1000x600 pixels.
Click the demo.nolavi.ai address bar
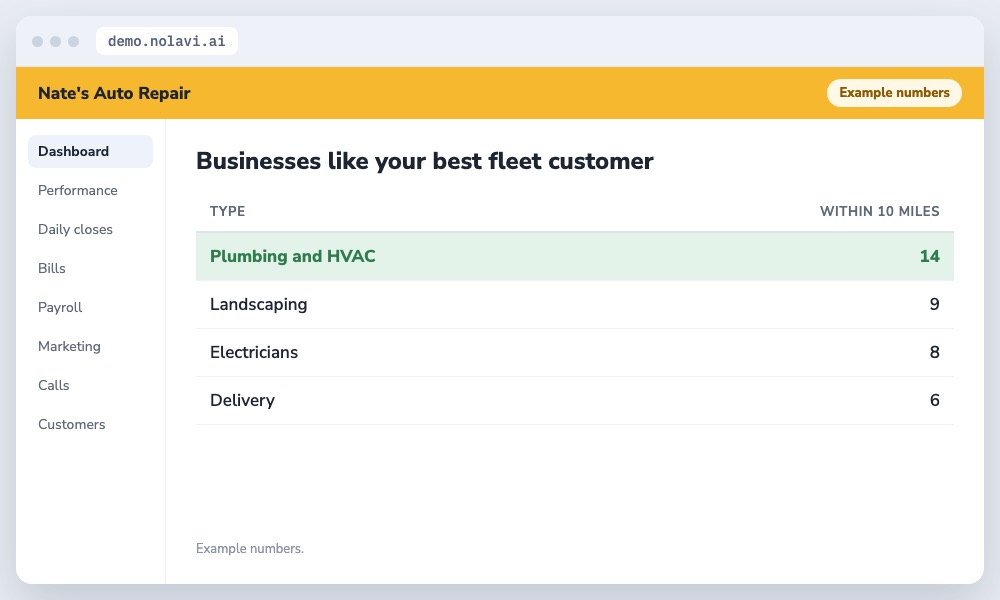[166, 41]
